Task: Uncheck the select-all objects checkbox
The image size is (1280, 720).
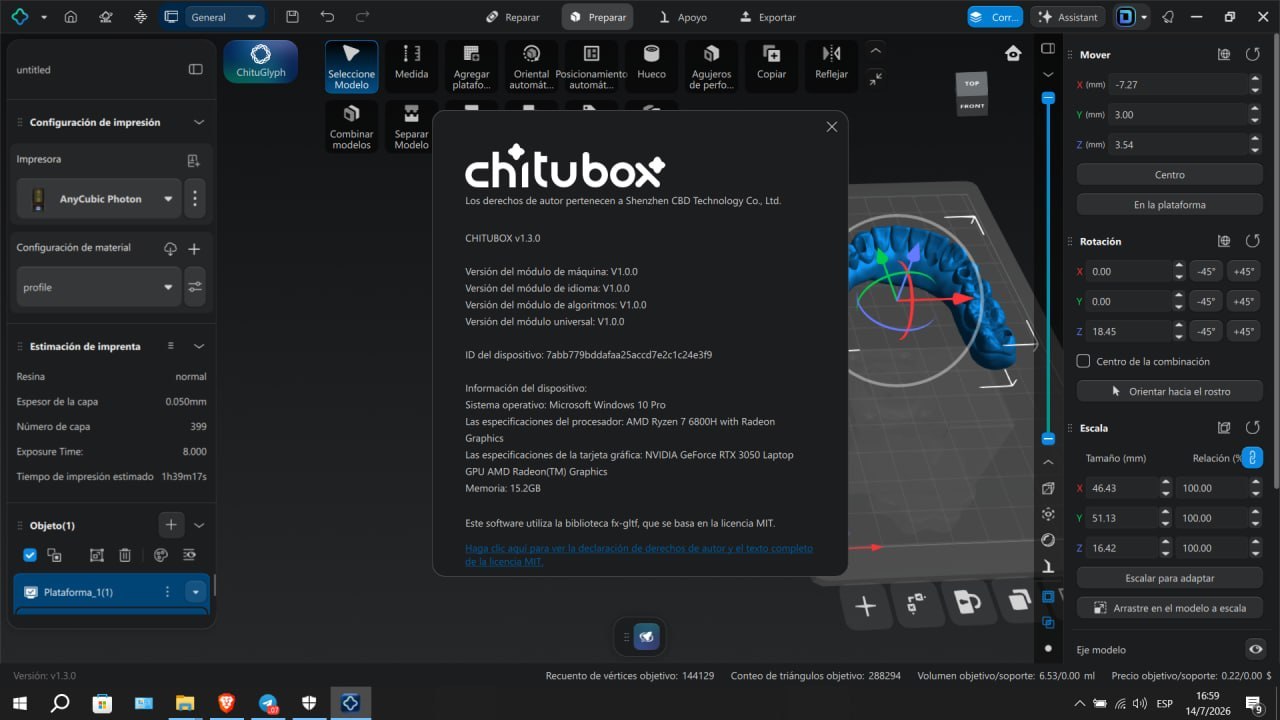Action: tap(30, 555)
